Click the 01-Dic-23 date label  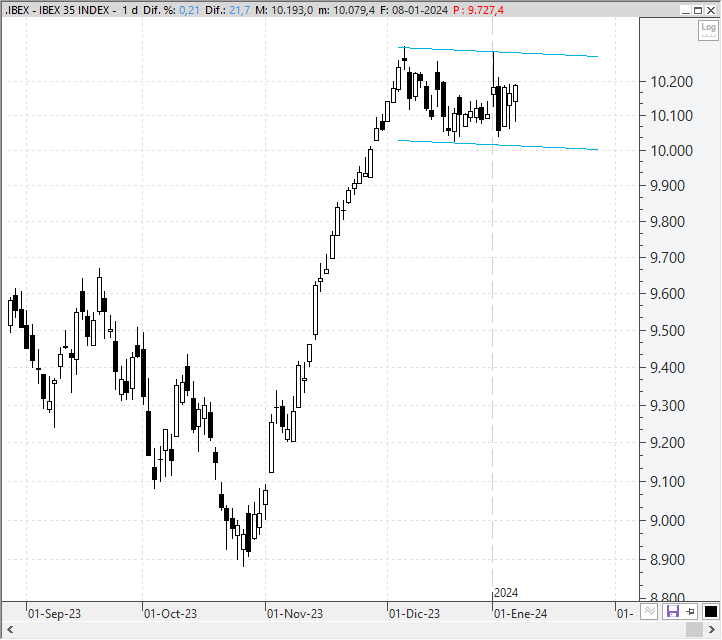(414, 614)
